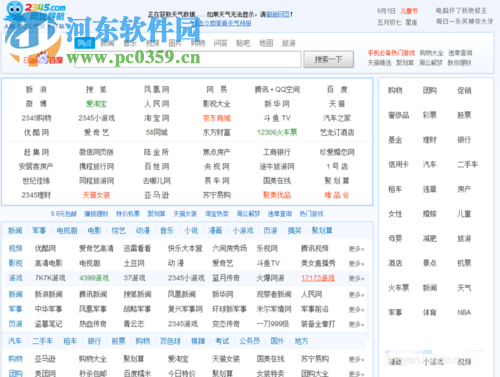Open the 去哪儿网 link
The image size is (500, 377).
157,181
